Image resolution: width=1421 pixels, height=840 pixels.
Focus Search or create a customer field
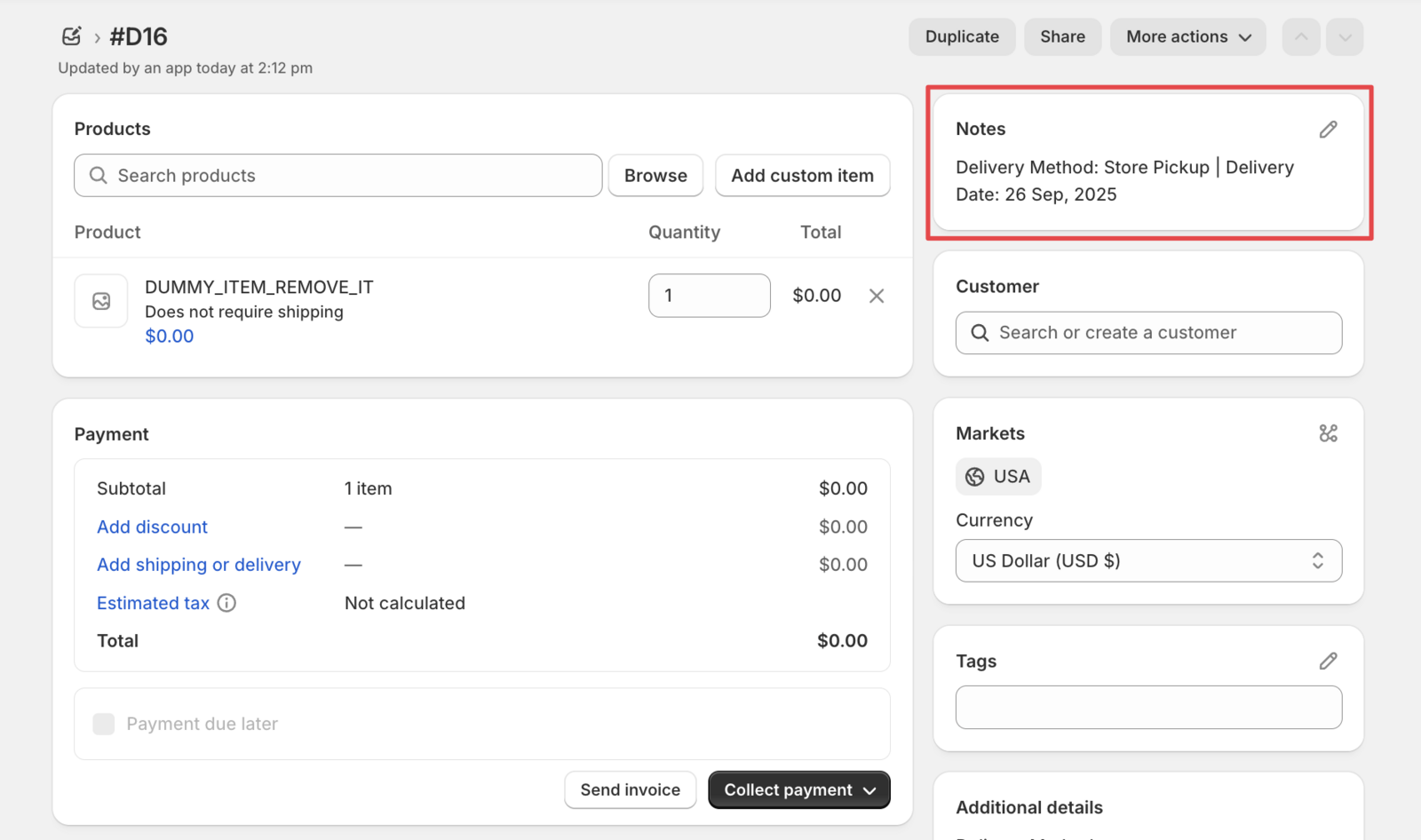(1148, 333)
